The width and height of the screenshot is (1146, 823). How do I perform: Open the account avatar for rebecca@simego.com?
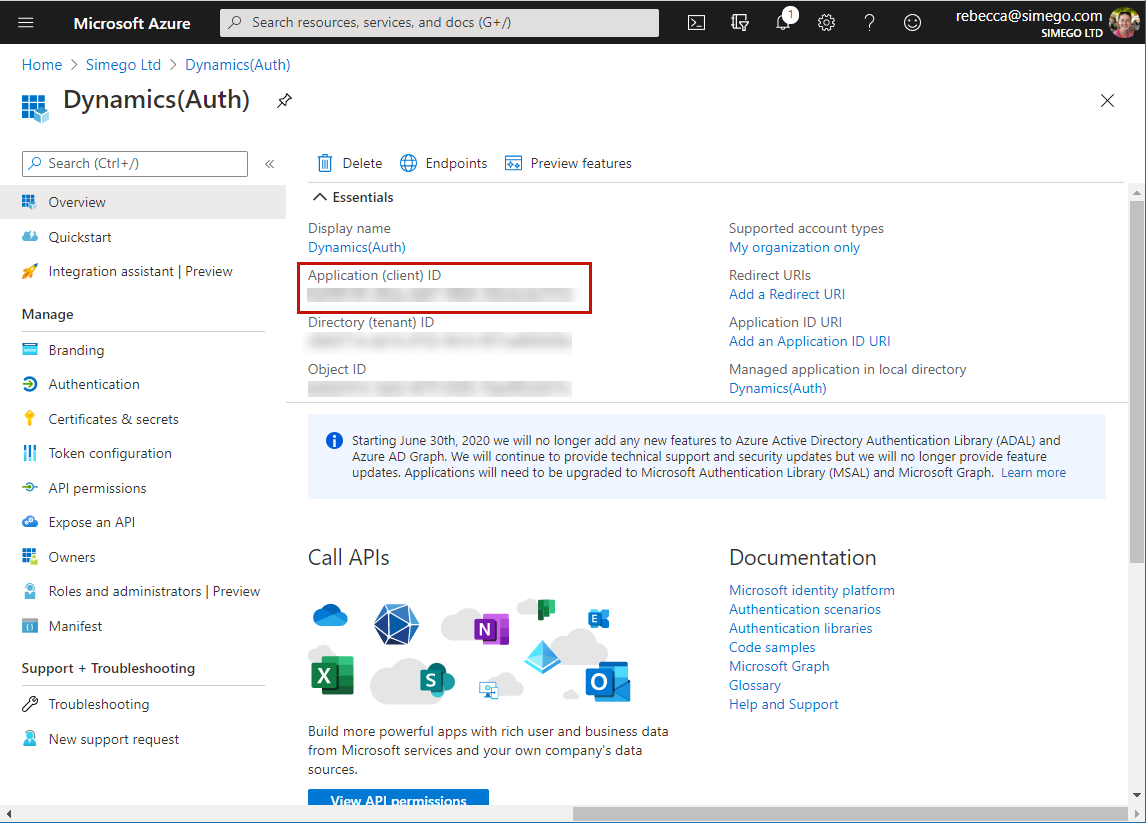pos(1123,23)
